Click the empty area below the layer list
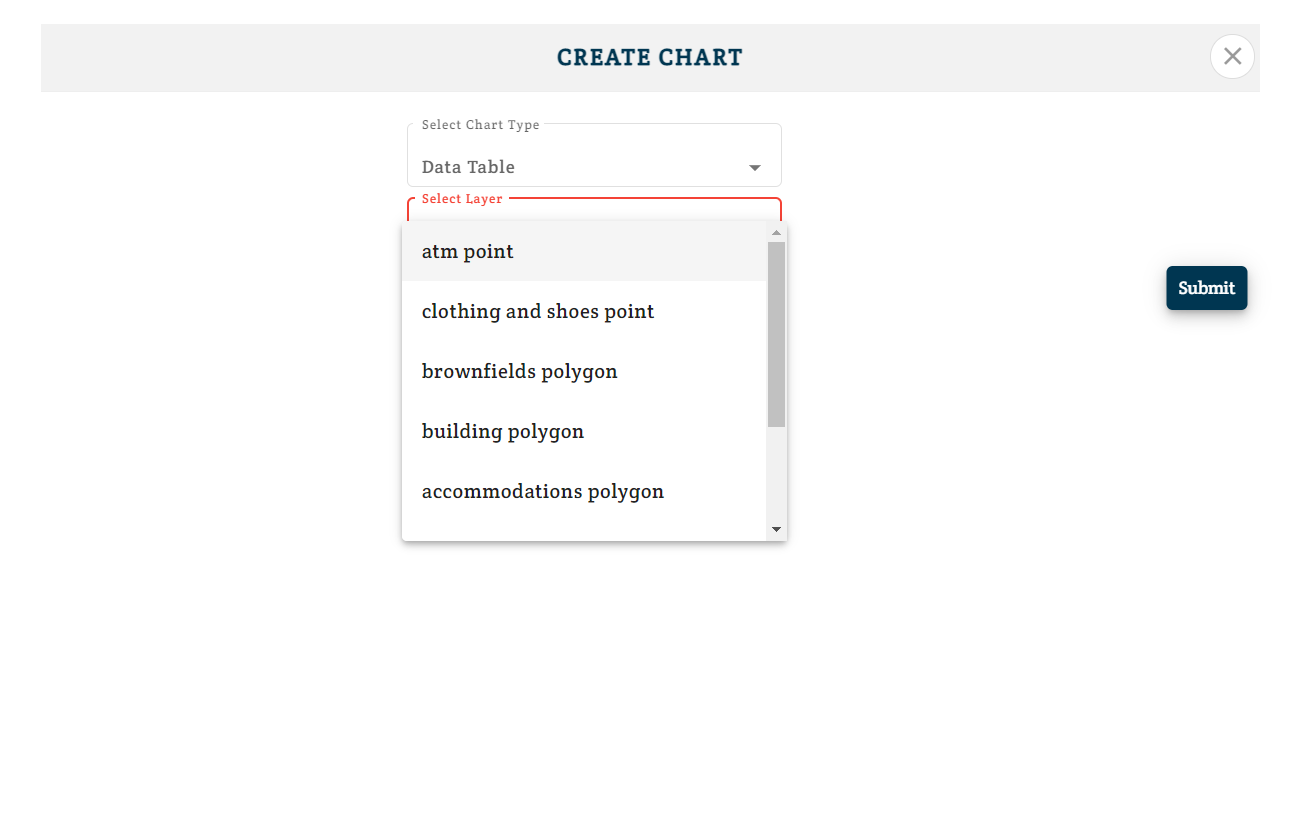Viewport: 1297px width, 821px height. pos(594,650)
